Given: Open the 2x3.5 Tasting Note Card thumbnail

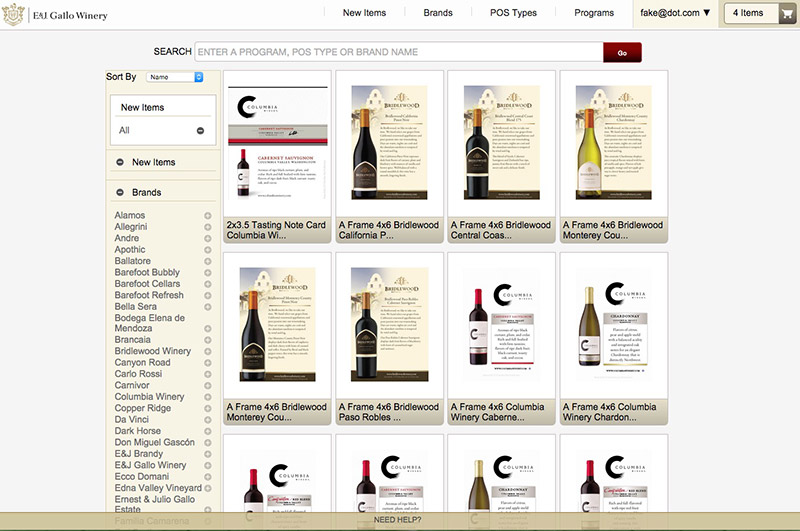Looking at the screenshot, I should pyautogui.click(x=277, y=144).
